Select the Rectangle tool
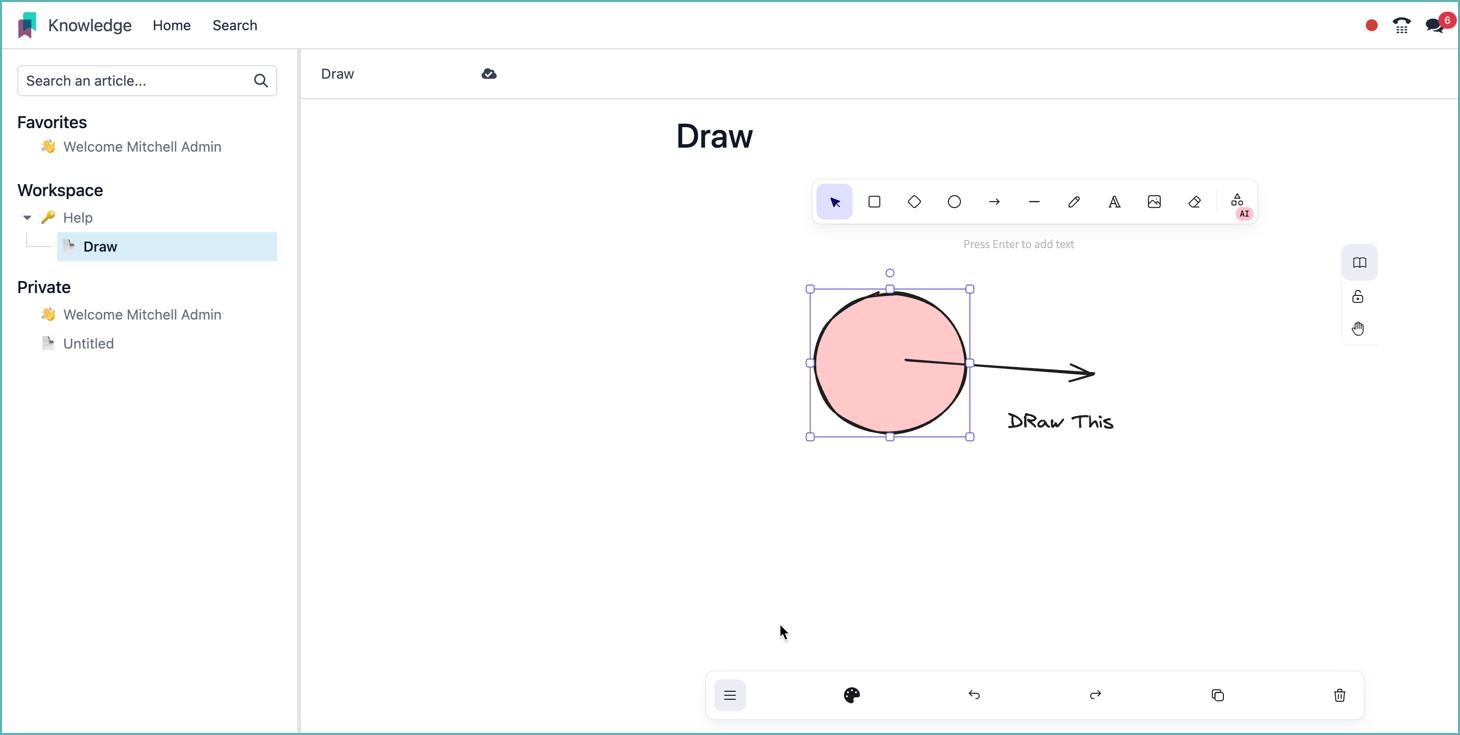This screenshot has width=1460, height=735. click(x=874, y=201)
